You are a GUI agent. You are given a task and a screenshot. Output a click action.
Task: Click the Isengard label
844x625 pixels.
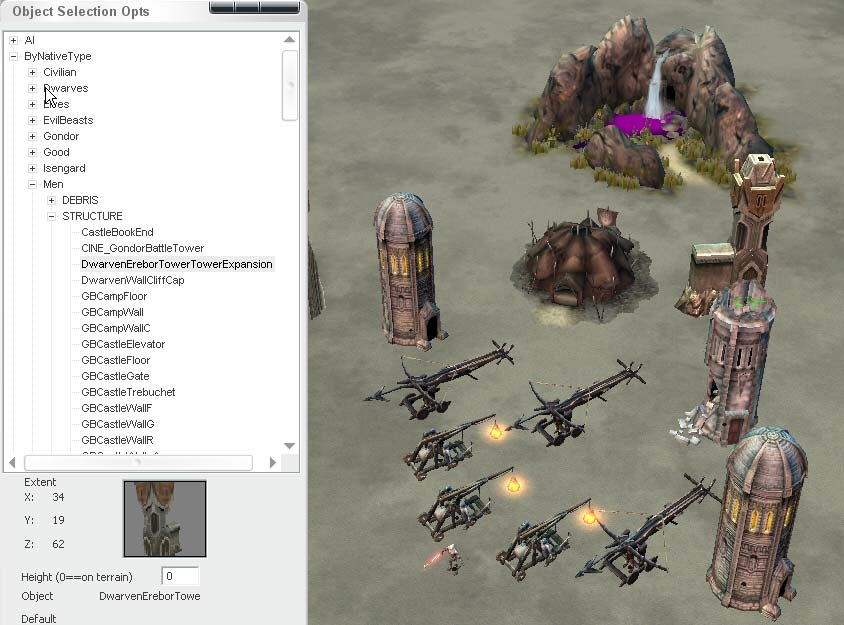point(64,168)
